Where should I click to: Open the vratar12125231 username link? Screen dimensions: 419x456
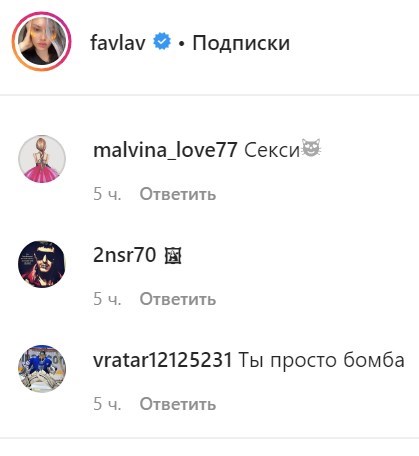pyautogui.click(x=162, y=360)
